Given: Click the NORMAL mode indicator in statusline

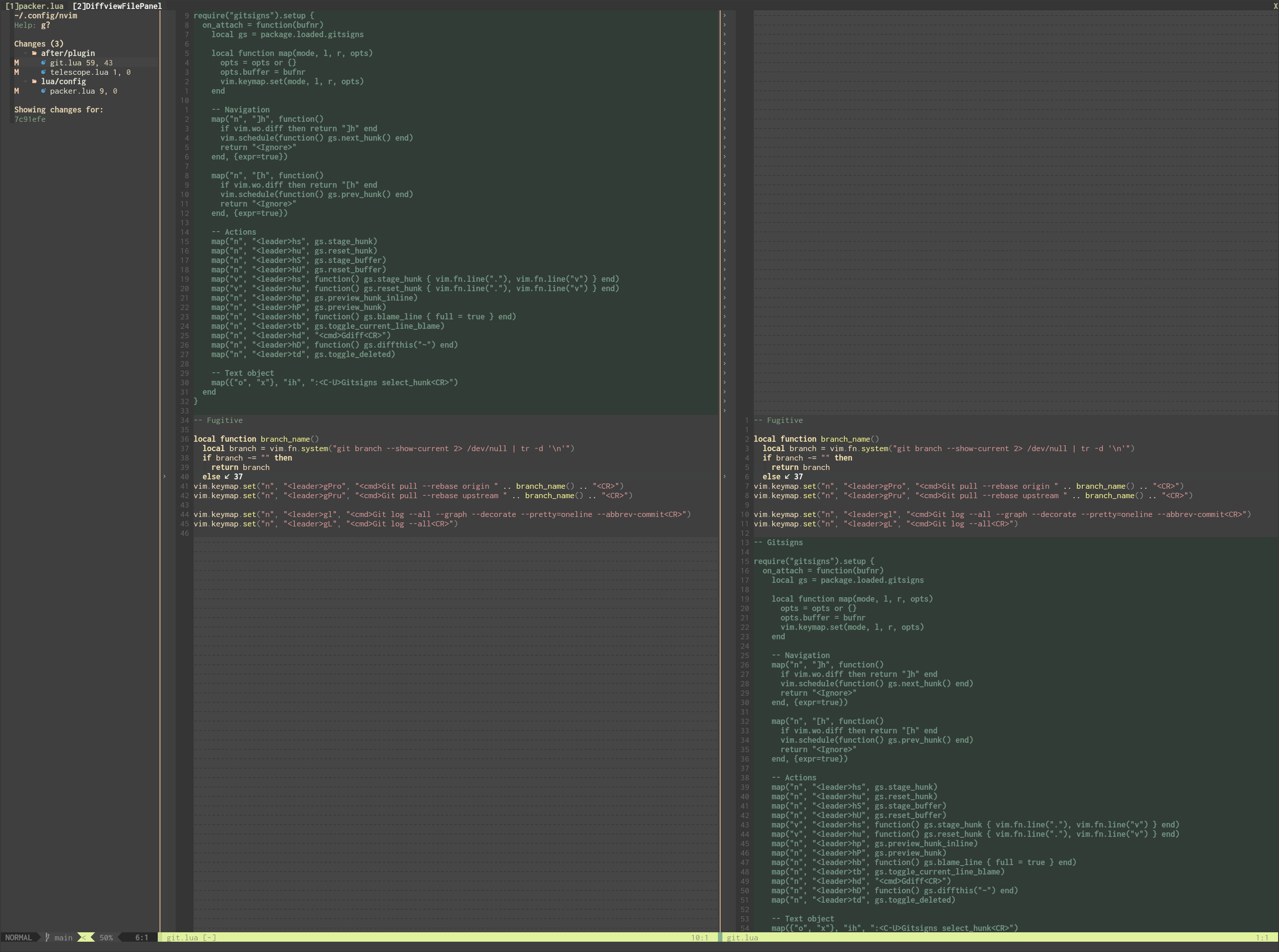Looking at the screenshot, I should pos(19,938).
